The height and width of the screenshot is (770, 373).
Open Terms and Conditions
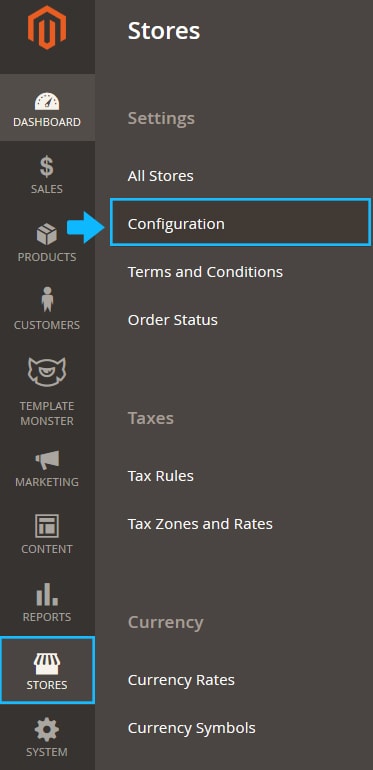(205, 272)
